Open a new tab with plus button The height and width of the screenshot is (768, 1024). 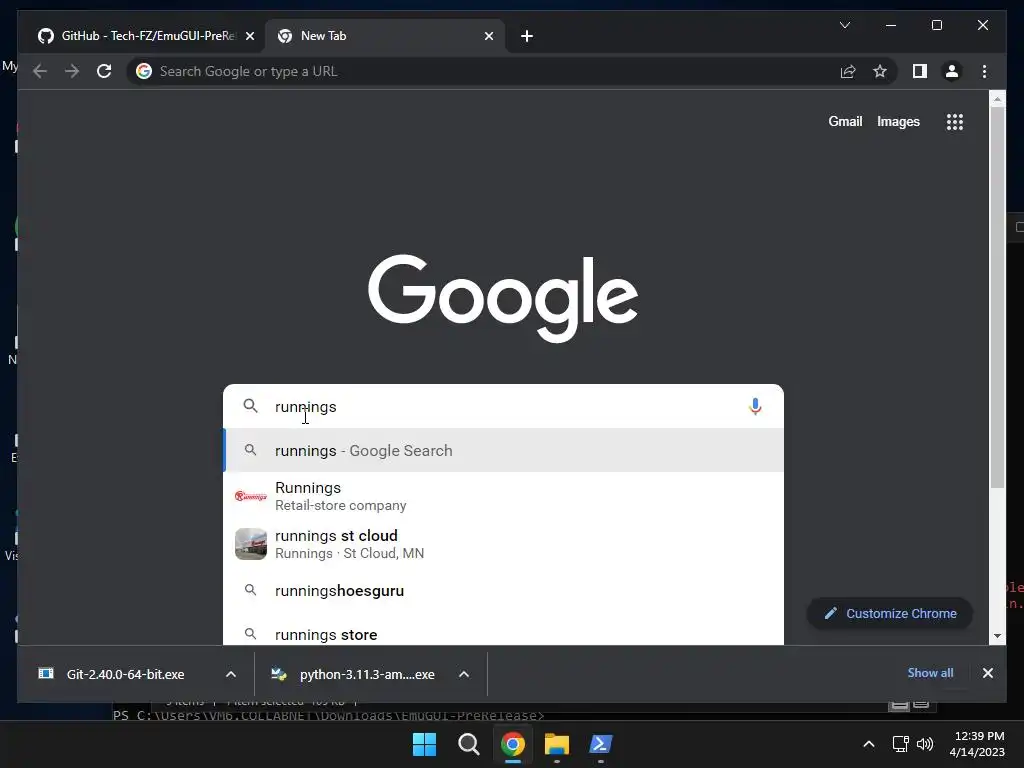(526, 36)
